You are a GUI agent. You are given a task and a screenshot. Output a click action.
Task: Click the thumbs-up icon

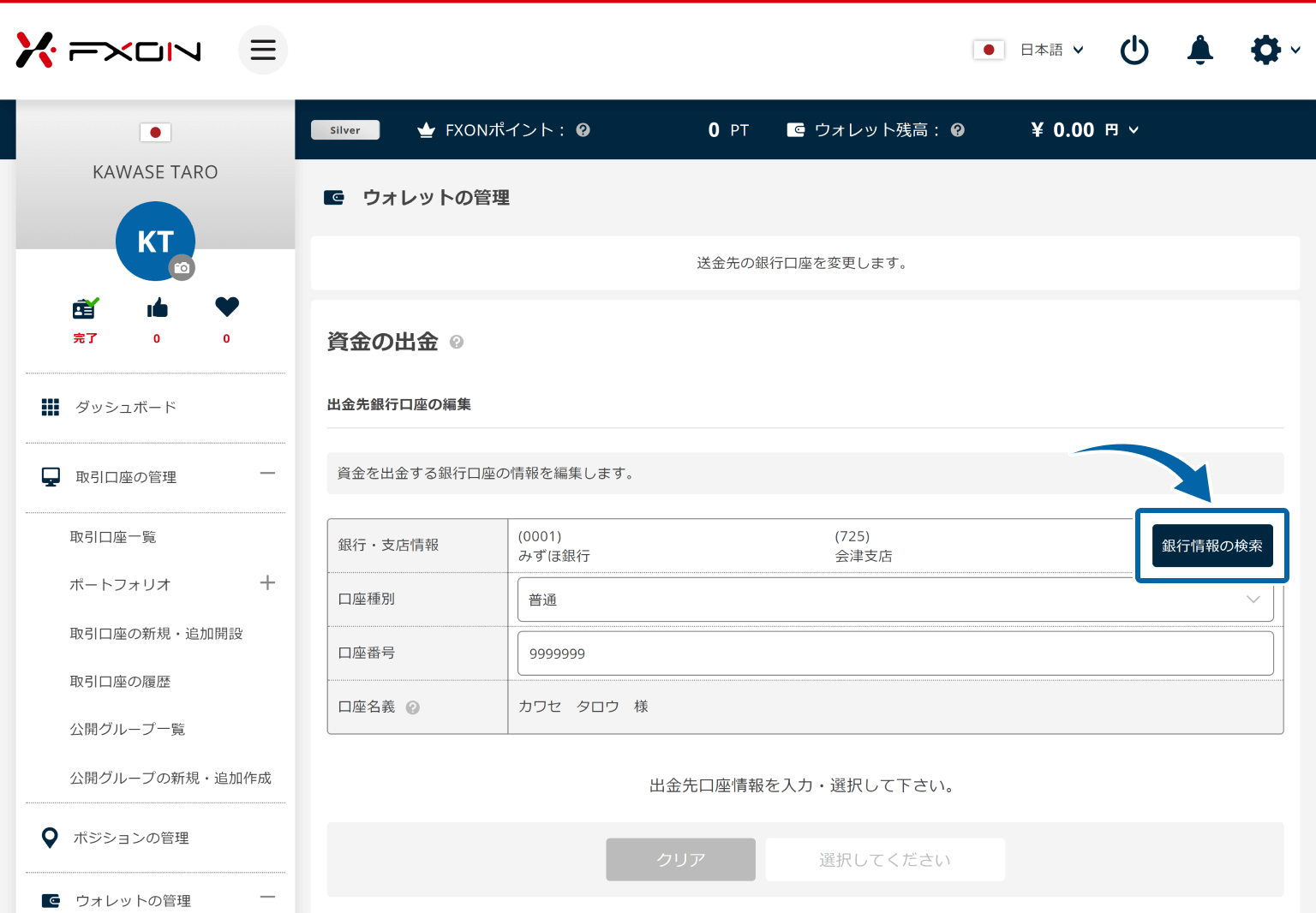(x=157, y=308)
